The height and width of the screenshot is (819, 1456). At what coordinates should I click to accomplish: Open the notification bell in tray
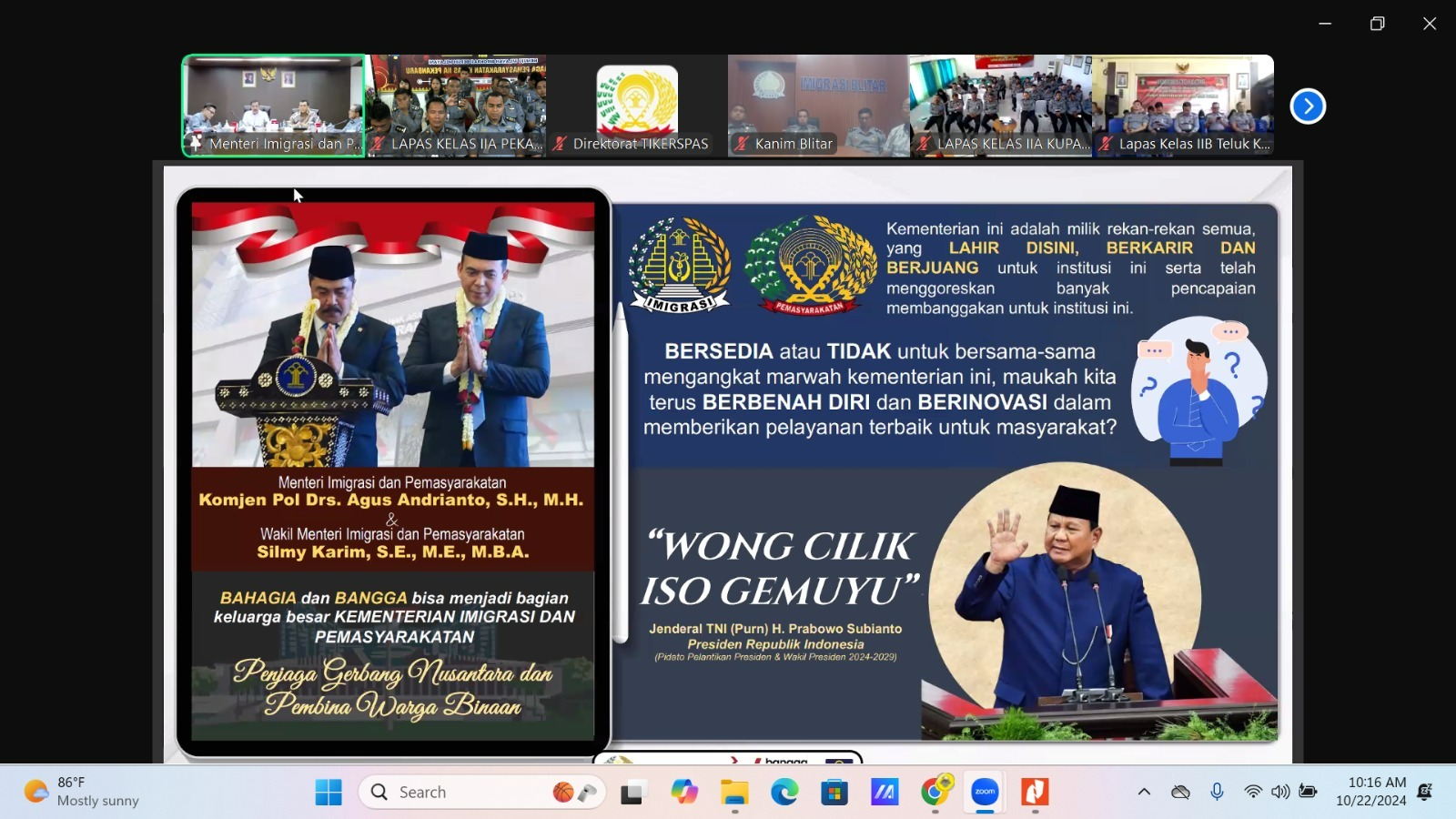(1425, 792)
